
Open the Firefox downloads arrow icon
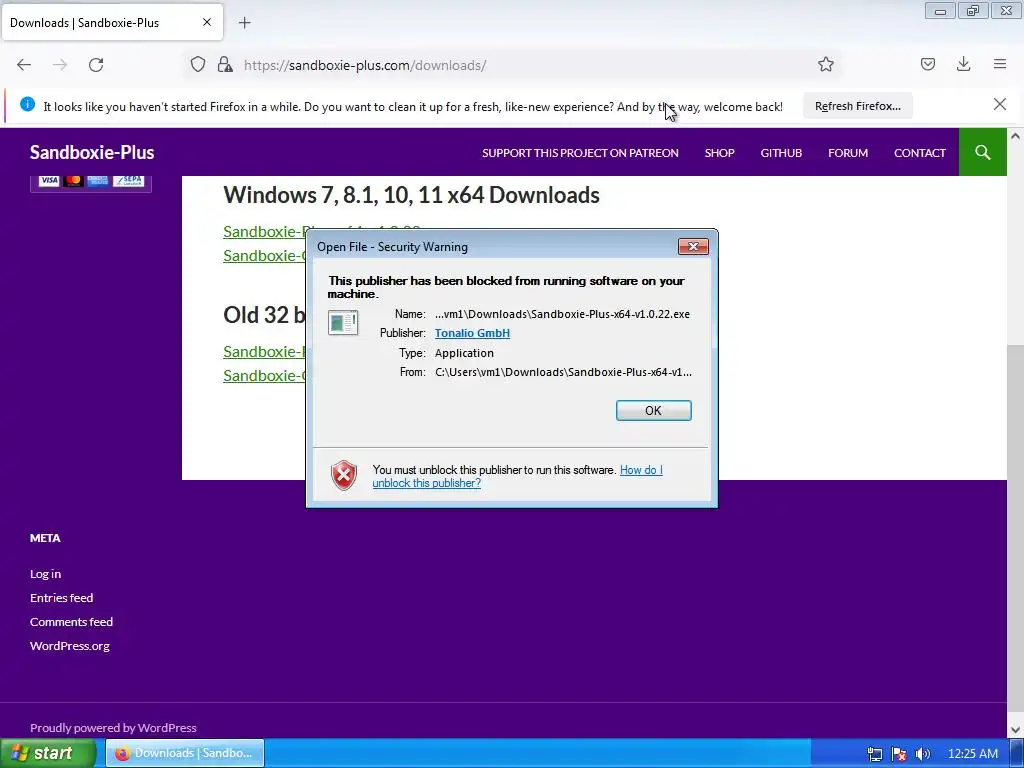click(963, 64)
